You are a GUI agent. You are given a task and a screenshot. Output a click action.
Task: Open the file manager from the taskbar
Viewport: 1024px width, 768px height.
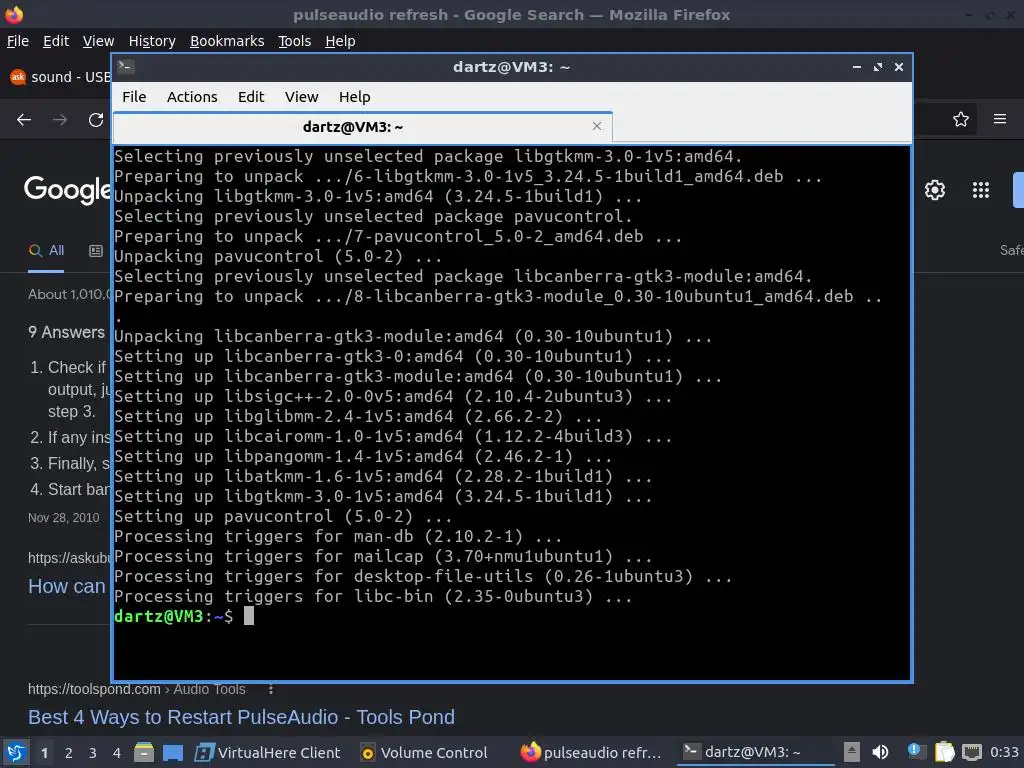(144, 752)
